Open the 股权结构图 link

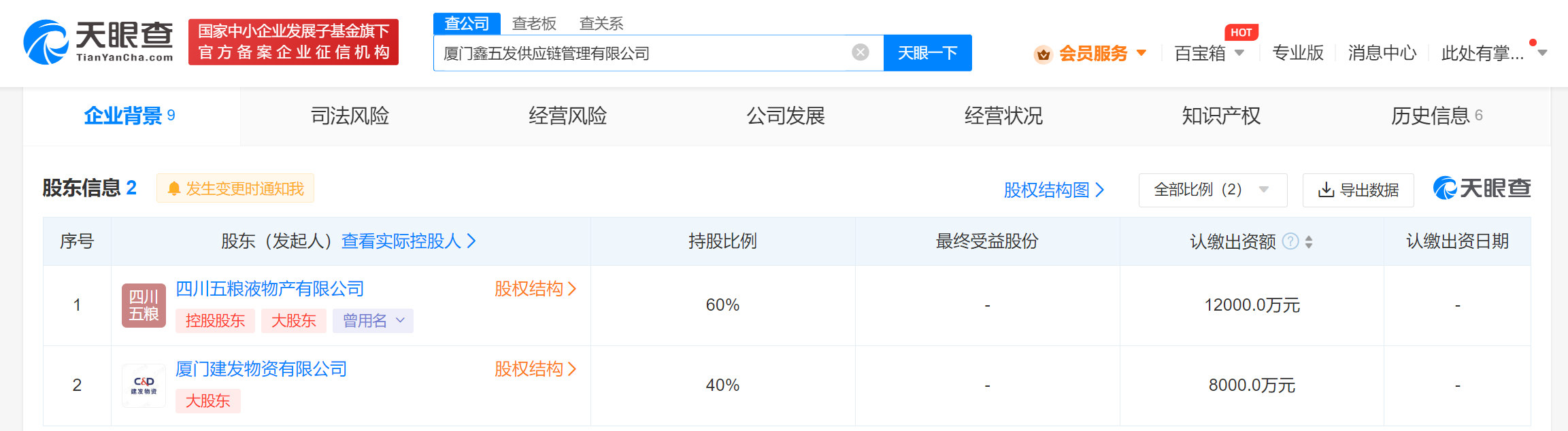1054,190
